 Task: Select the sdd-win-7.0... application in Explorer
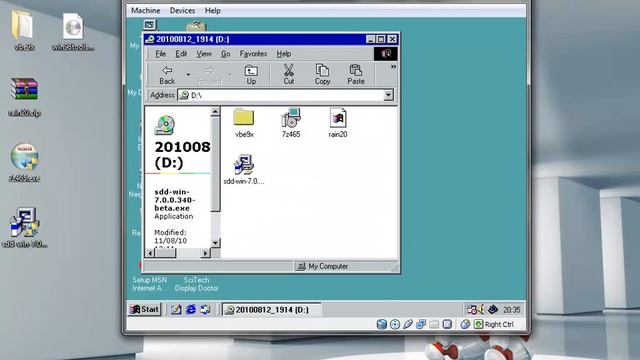244,170
